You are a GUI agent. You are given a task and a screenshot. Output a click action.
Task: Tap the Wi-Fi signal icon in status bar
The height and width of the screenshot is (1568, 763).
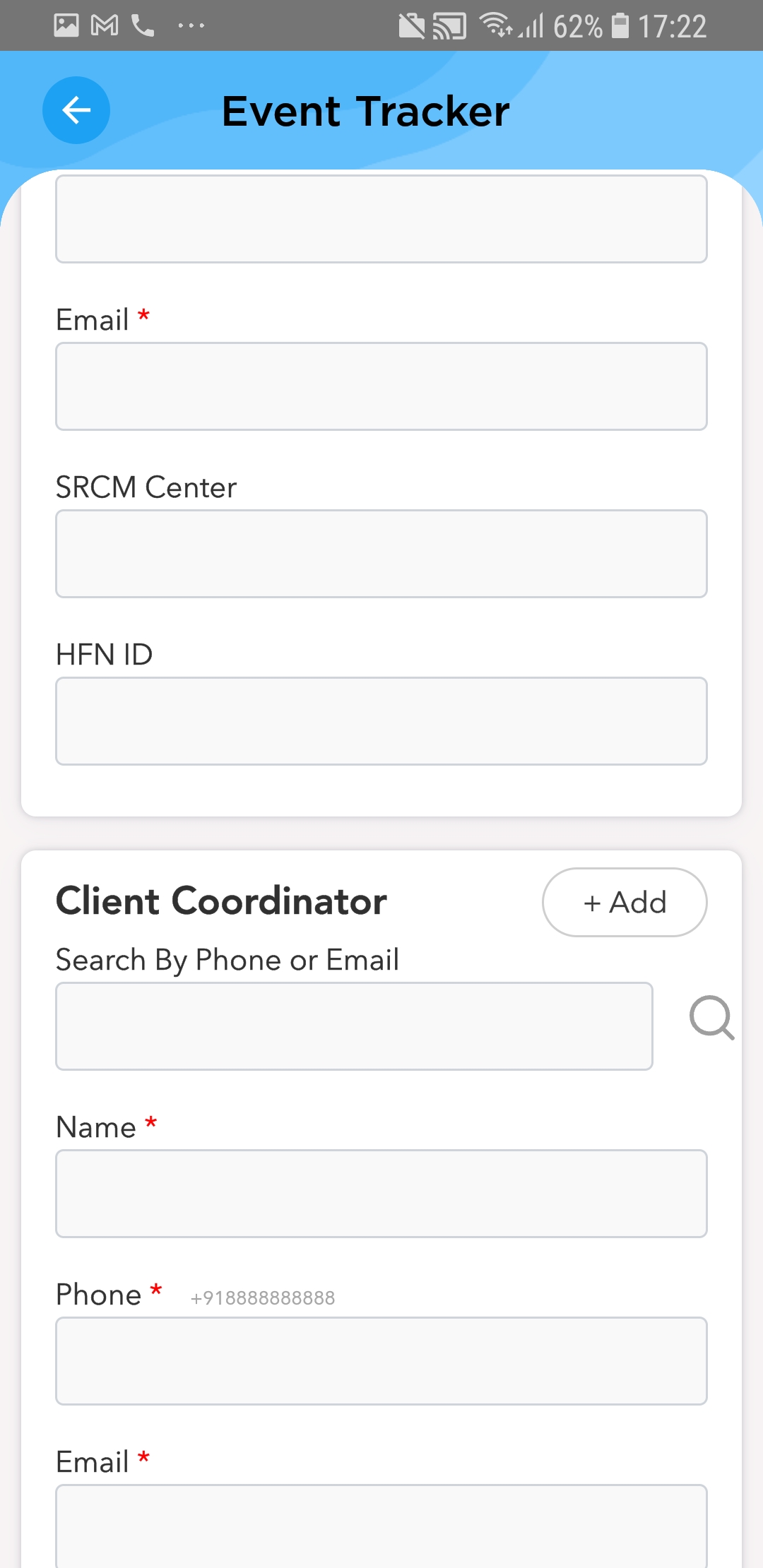[496, 25]
